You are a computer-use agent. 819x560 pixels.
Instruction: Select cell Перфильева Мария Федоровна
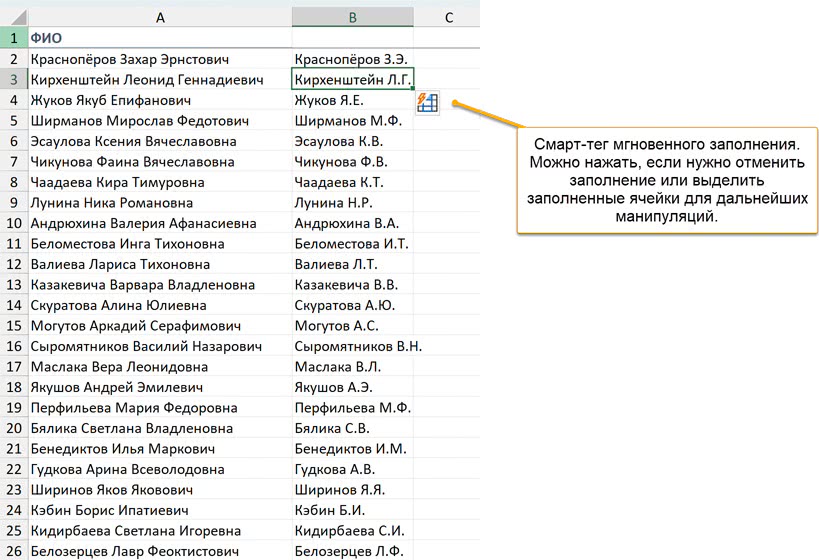160,407
